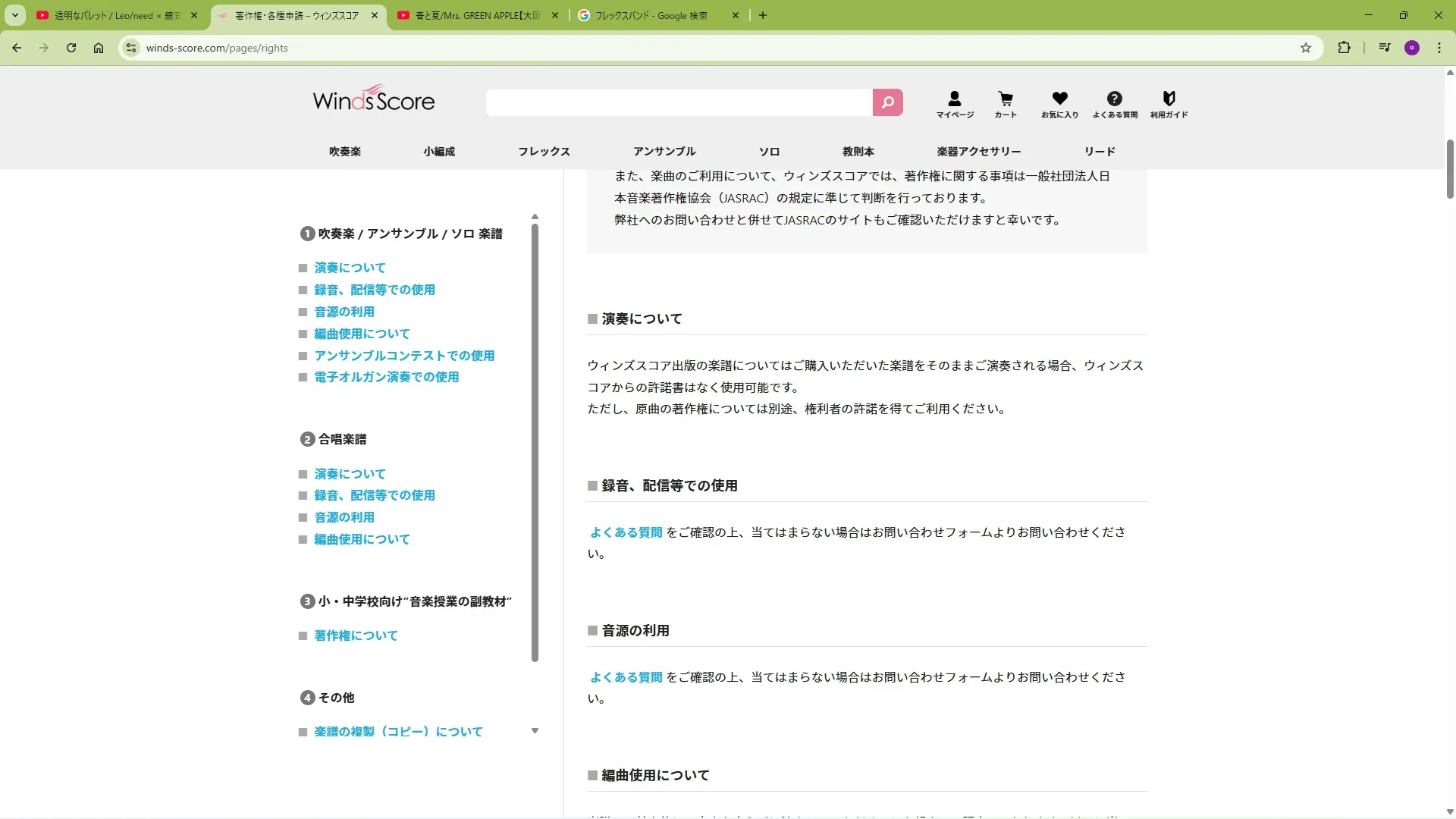
Task: Open the tab search dropdown arrow
Action: tap(14, 15)
